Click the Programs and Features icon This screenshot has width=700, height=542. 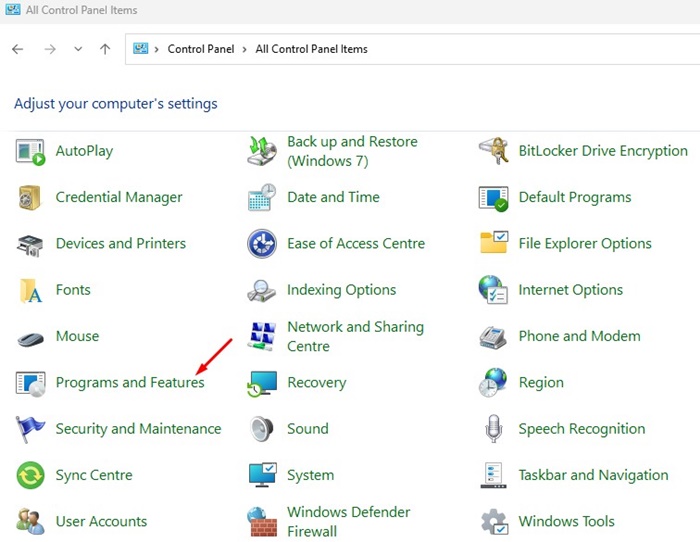(x=30, y=383)
